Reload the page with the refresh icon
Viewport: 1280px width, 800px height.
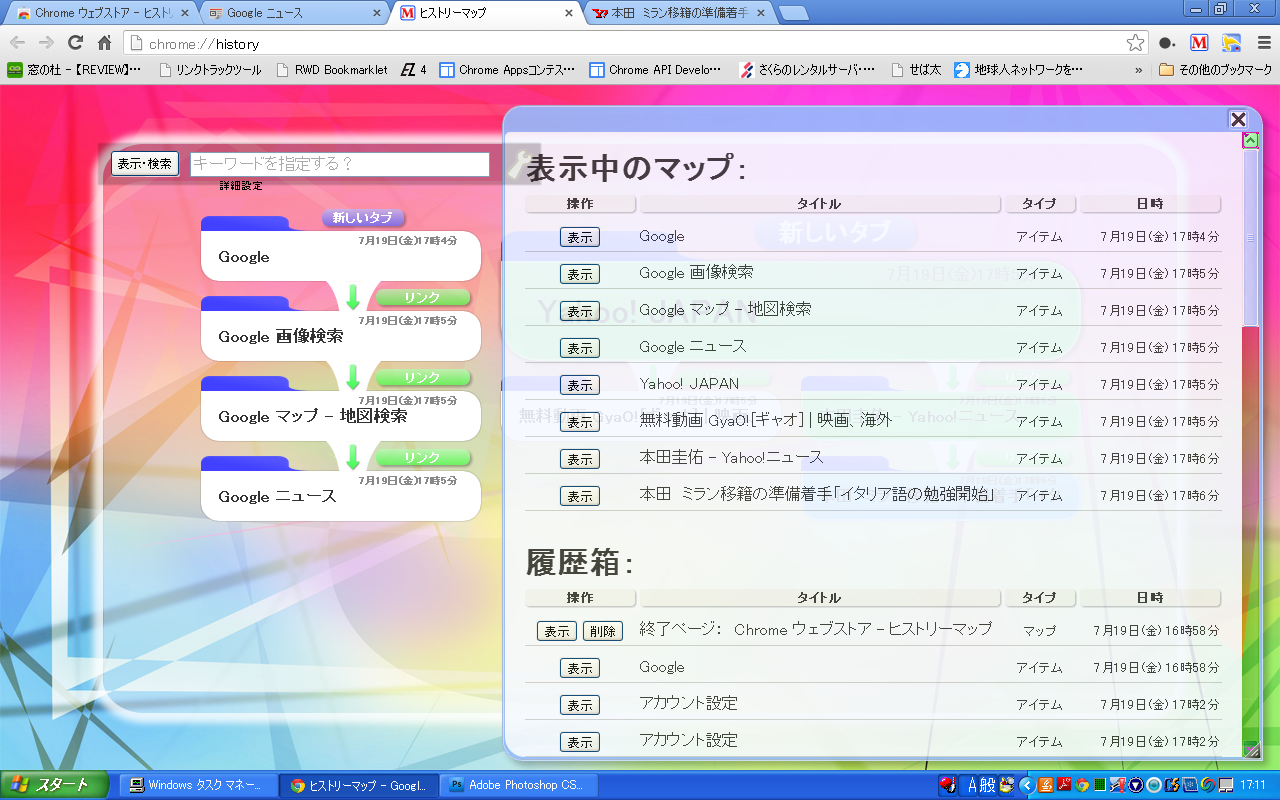tap(75, 43)
